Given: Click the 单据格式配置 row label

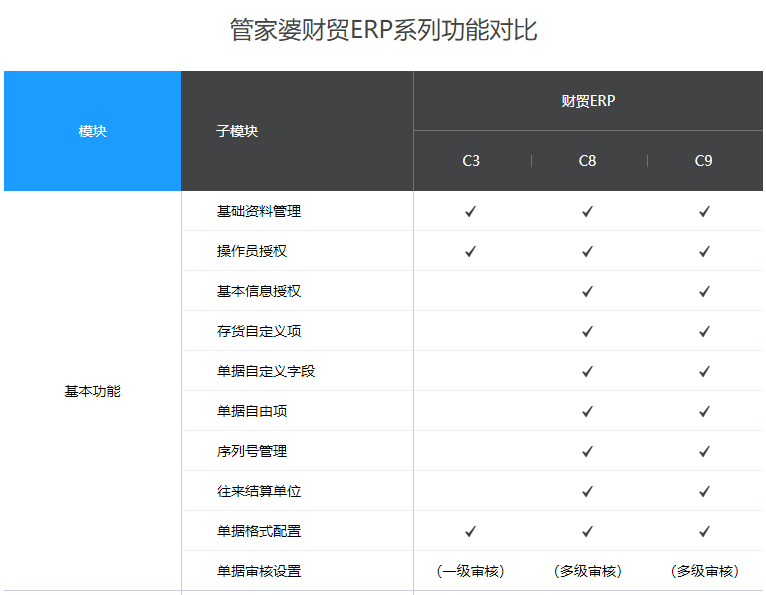Looking at the screenshot, I should pyautogui.click(x=259, y=531).
